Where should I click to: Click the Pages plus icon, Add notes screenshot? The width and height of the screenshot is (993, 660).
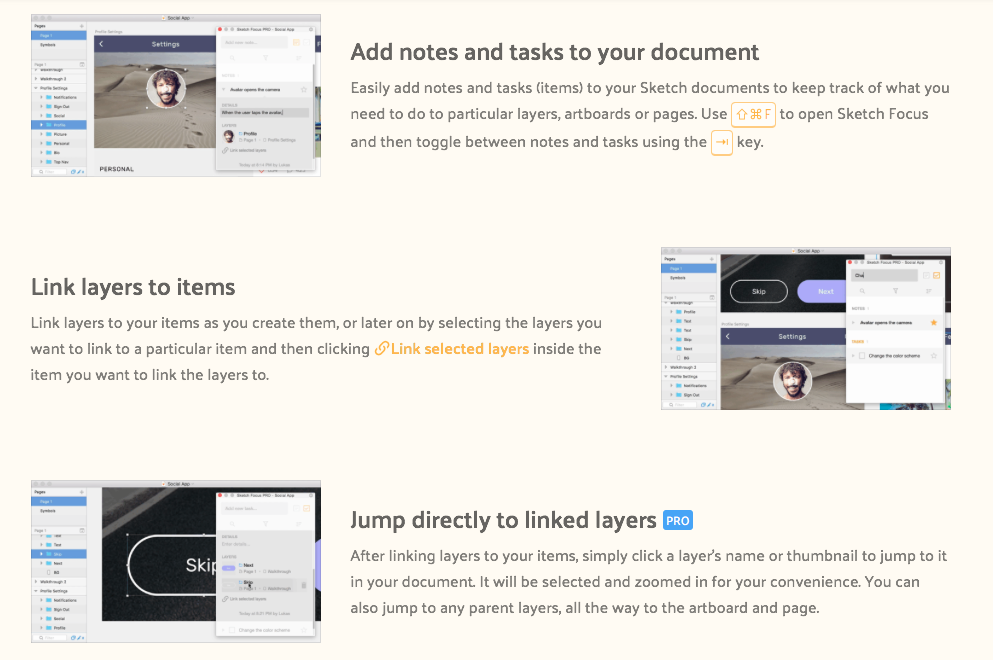[x=82, y=26]
